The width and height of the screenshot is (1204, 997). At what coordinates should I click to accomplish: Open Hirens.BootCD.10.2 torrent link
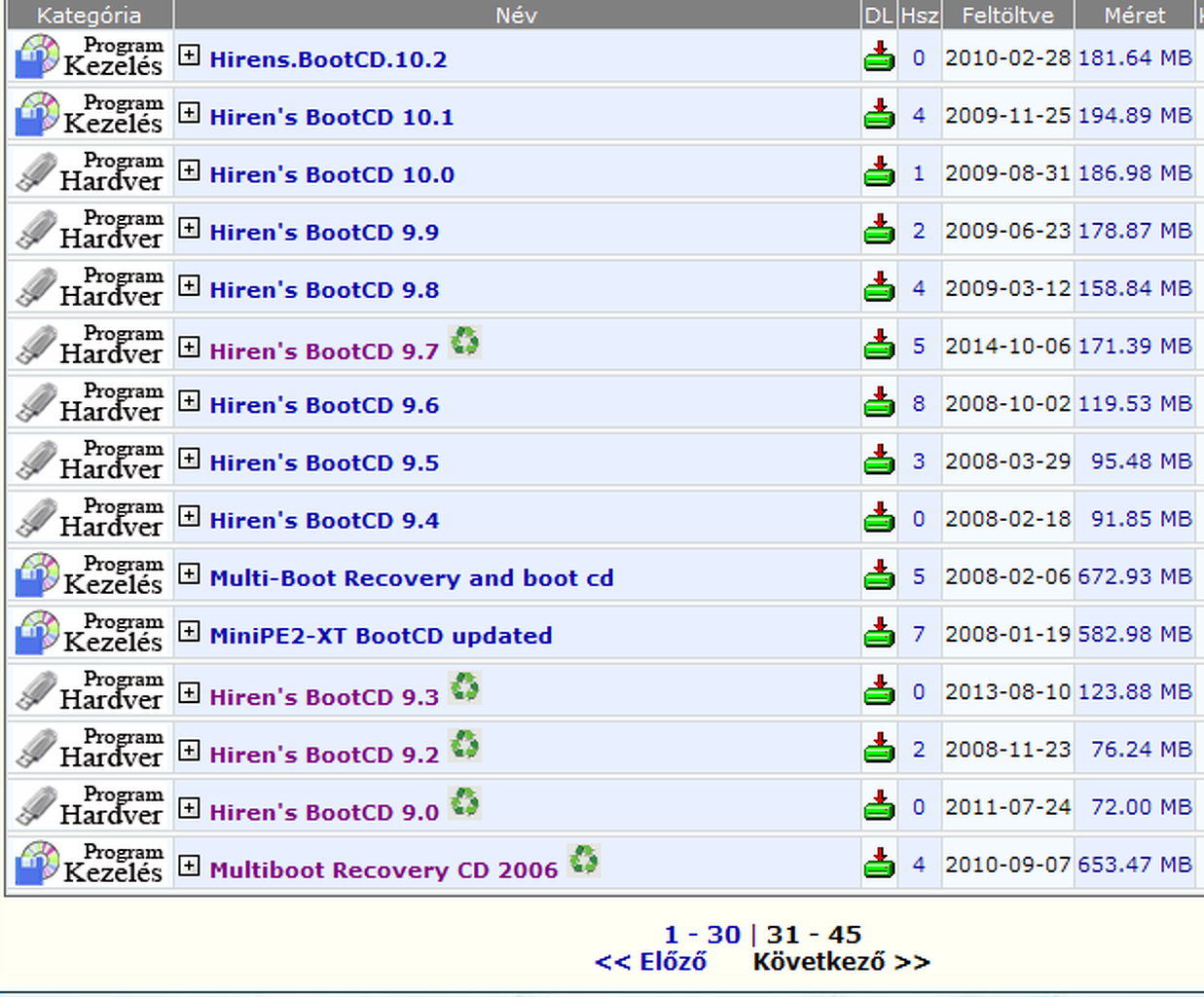328,59
